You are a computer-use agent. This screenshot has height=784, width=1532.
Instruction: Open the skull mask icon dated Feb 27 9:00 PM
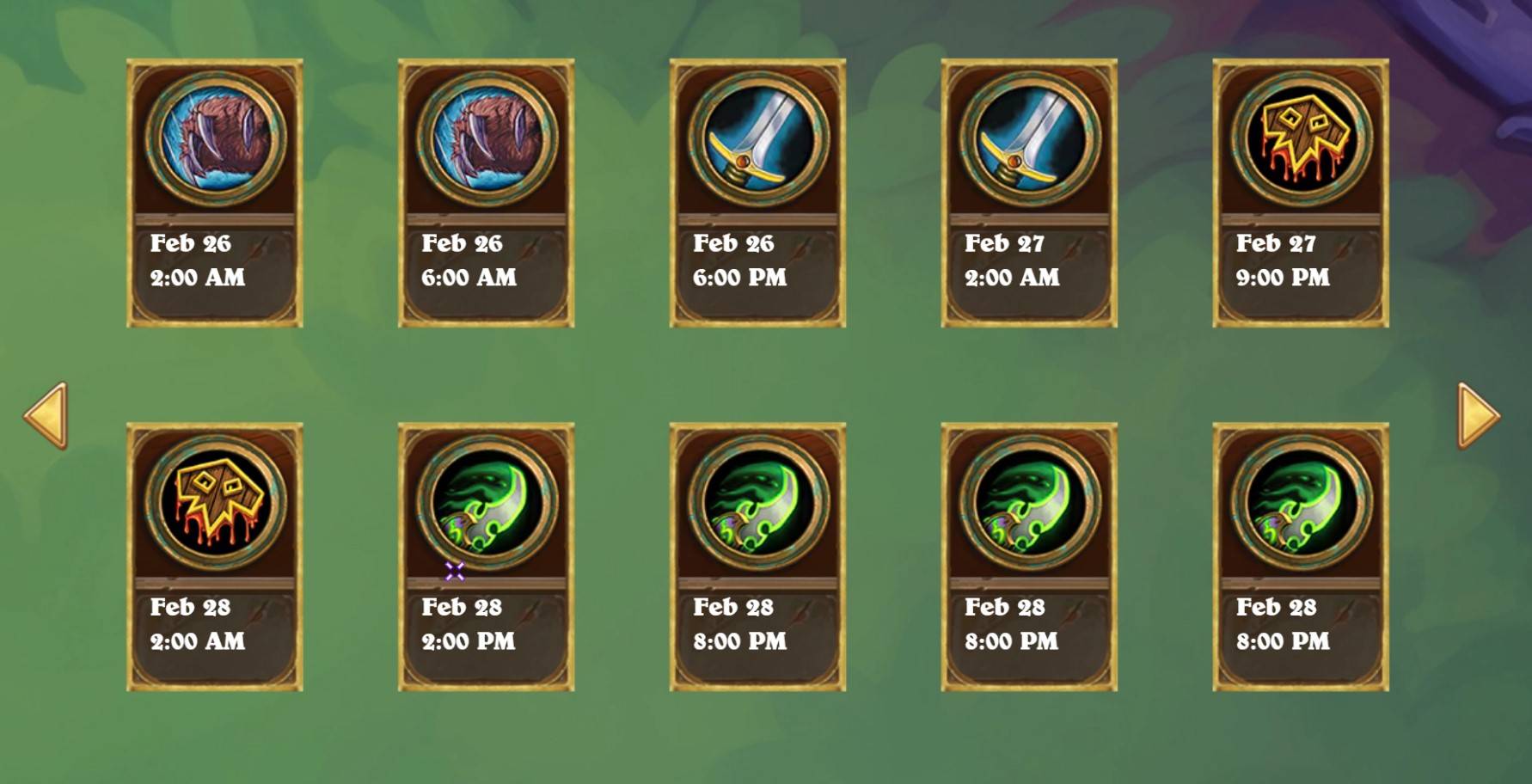pos(1302,138)
